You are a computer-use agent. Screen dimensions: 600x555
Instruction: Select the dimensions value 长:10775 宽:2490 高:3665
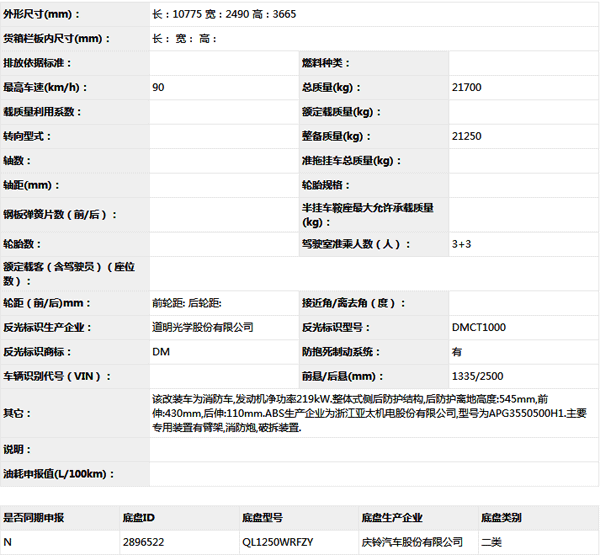point(223,15)
